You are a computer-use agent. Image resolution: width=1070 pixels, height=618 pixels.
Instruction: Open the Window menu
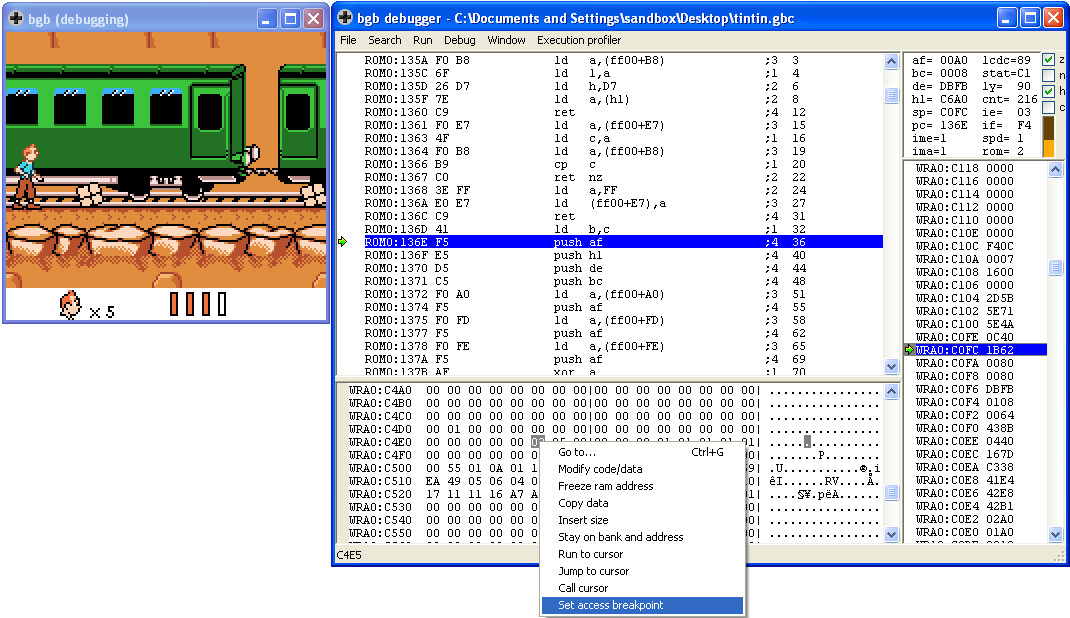coord(506,40)
